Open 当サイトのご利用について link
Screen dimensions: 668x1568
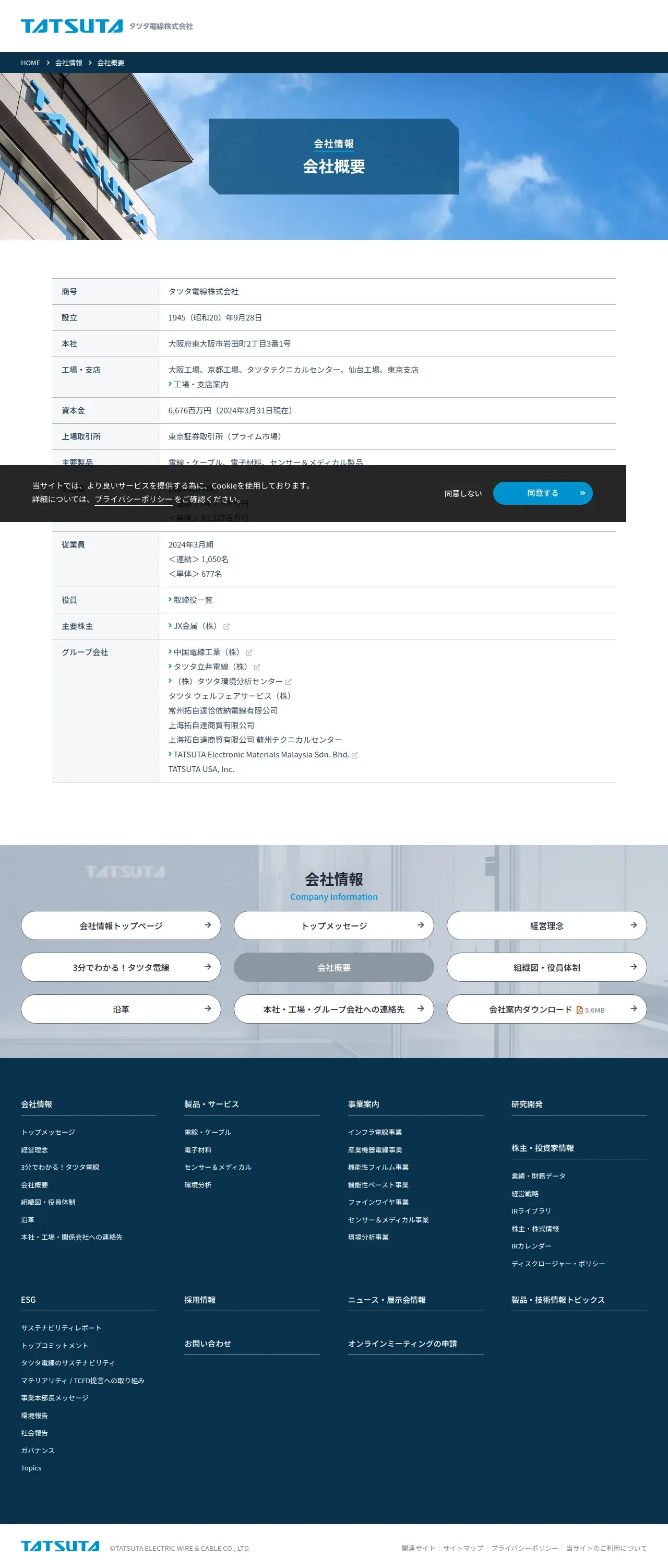pos(606,1548)
